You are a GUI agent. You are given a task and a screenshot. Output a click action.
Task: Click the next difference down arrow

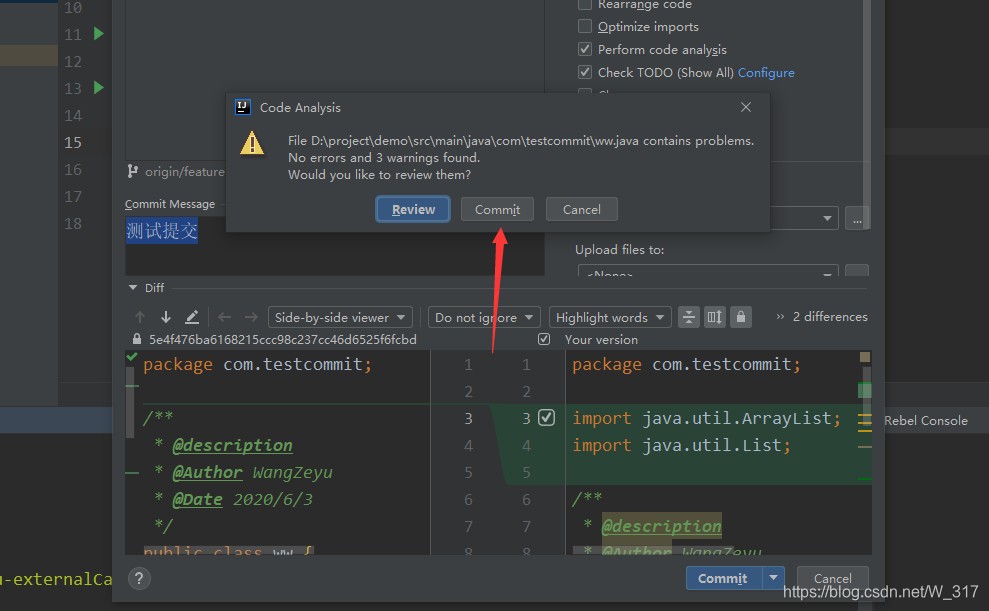coord(166,317)
